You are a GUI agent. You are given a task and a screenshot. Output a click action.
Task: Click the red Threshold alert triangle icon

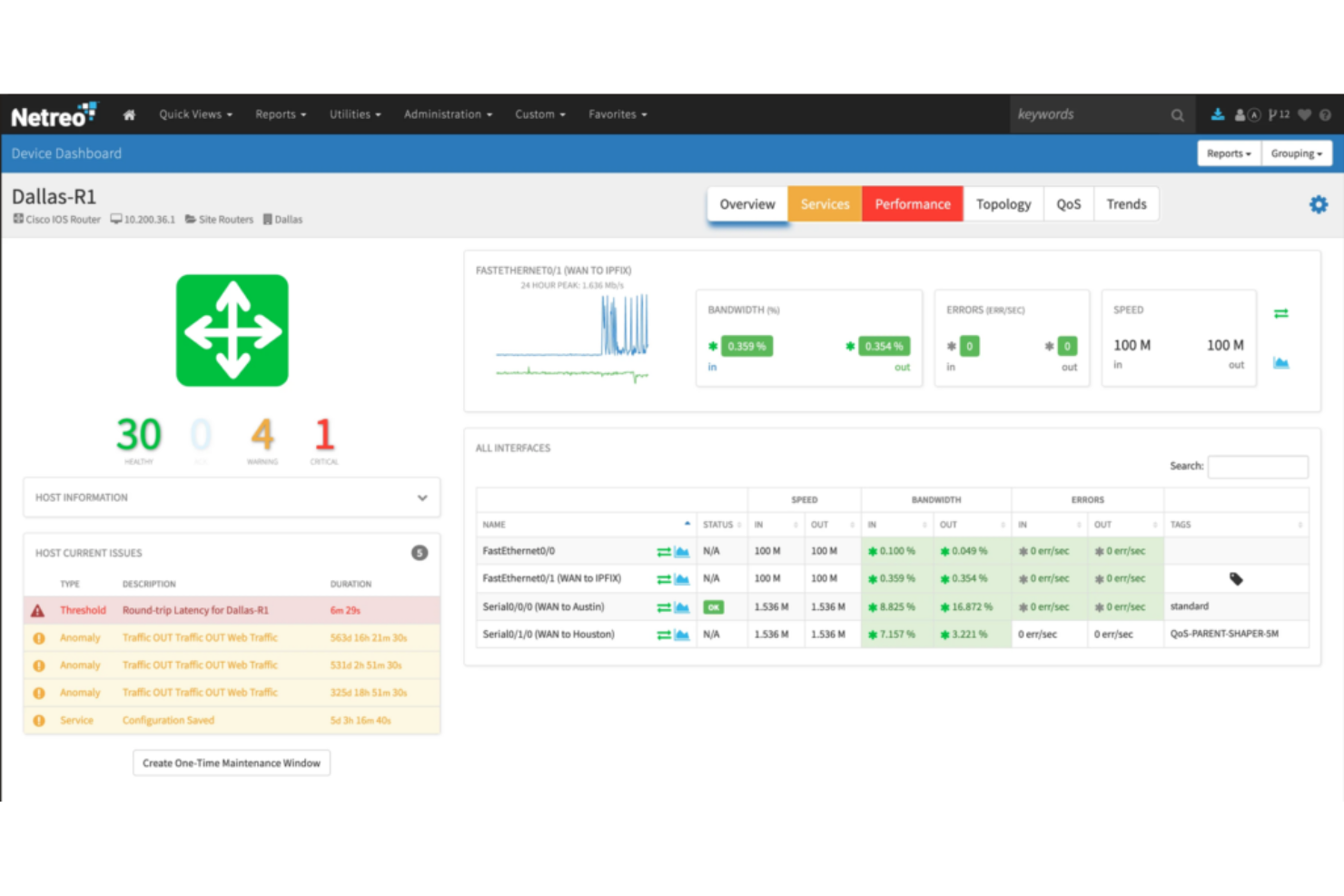[37, 611]
